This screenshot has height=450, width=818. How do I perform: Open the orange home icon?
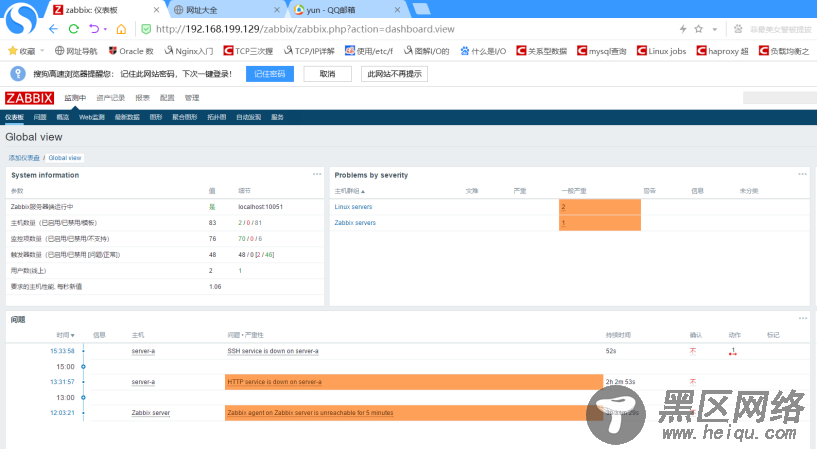tap(121, 29)
